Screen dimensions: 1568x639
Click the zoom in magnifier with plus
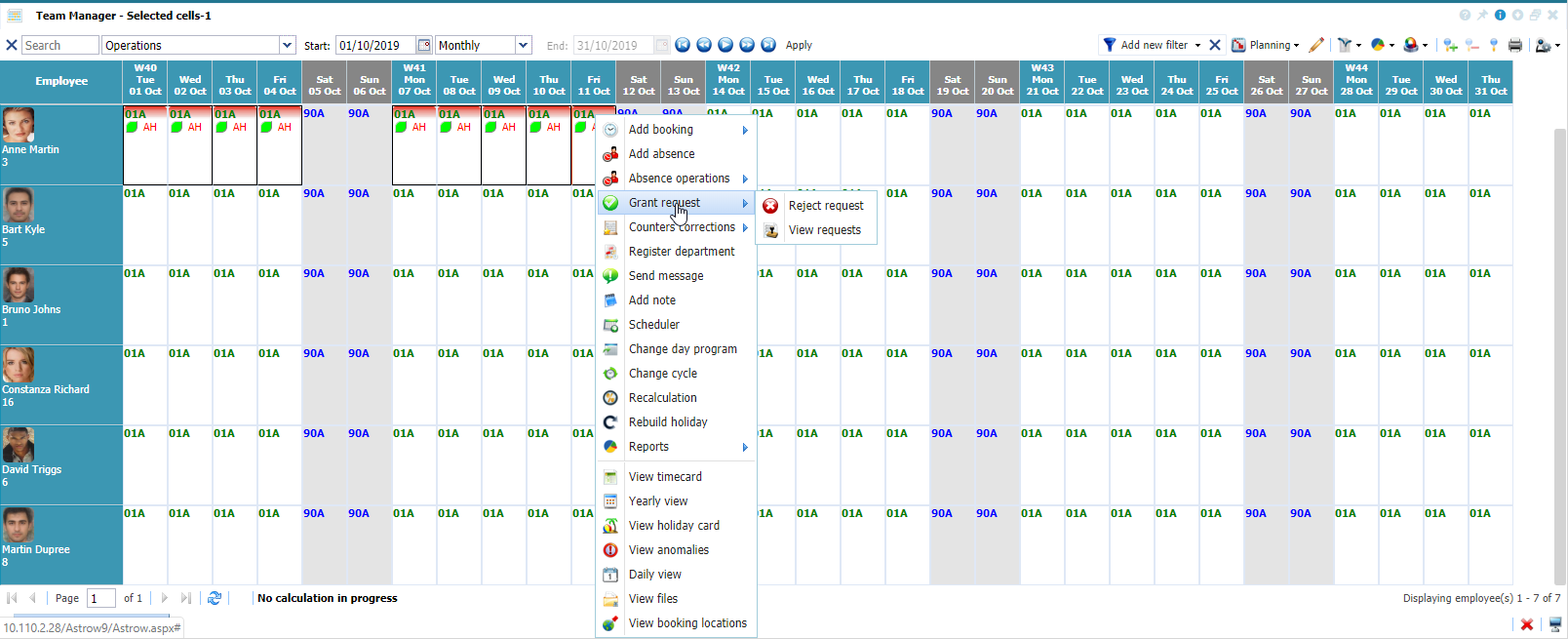(x=1450, y=45)
